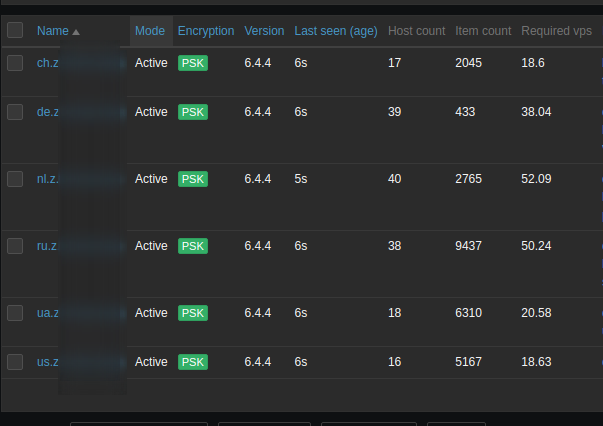Toggle the select-all checkbox in header
Viewport: 603px width, 426px height.
[x=15, y=30]
